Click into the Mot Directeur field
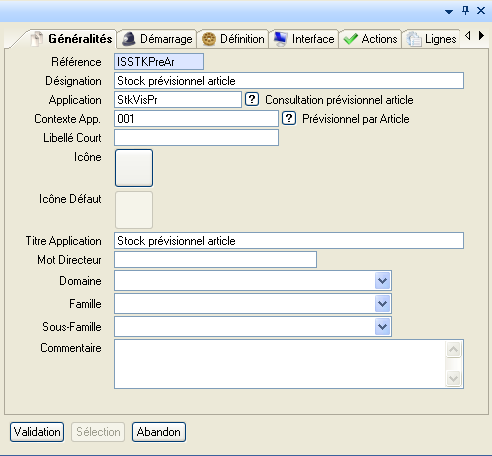The width and height of the screenshot is (492, 456). click(x=215, y=260)
